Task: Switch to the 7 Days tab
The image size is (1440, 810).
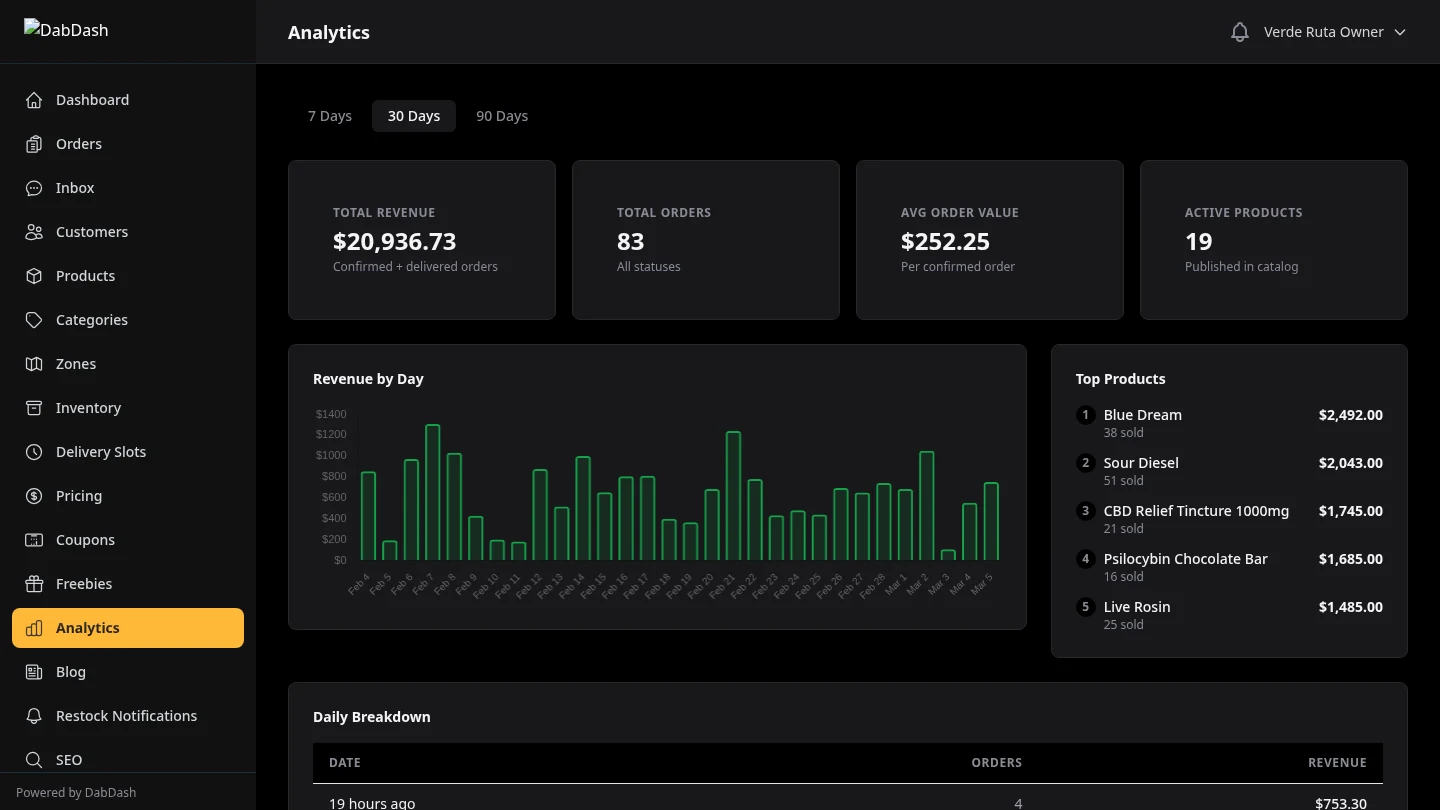Action: click(x=330, y=115)
